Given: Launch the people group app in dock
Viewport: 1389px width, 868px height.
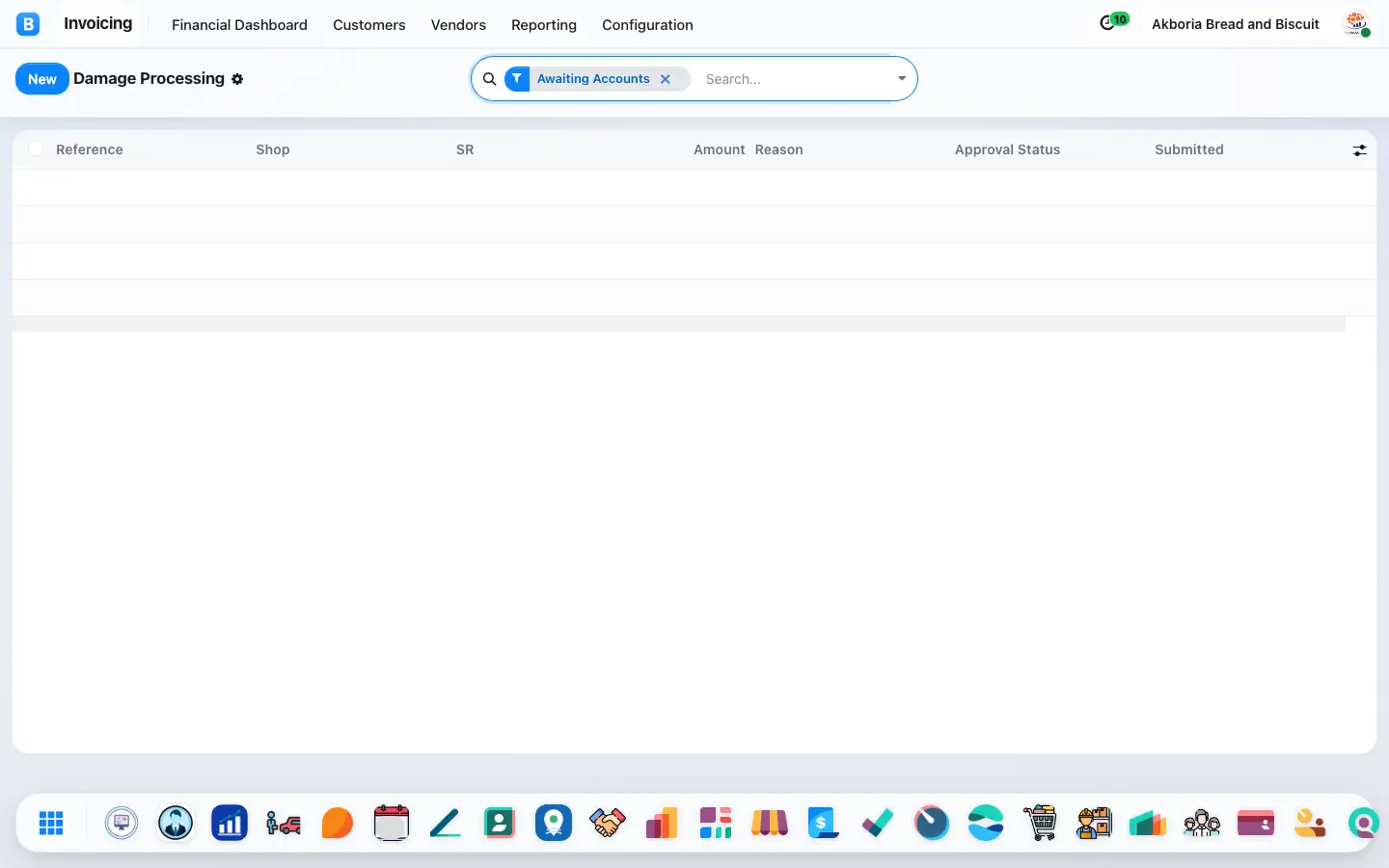Looking at the screenshot, I should tap(1202, 823).
